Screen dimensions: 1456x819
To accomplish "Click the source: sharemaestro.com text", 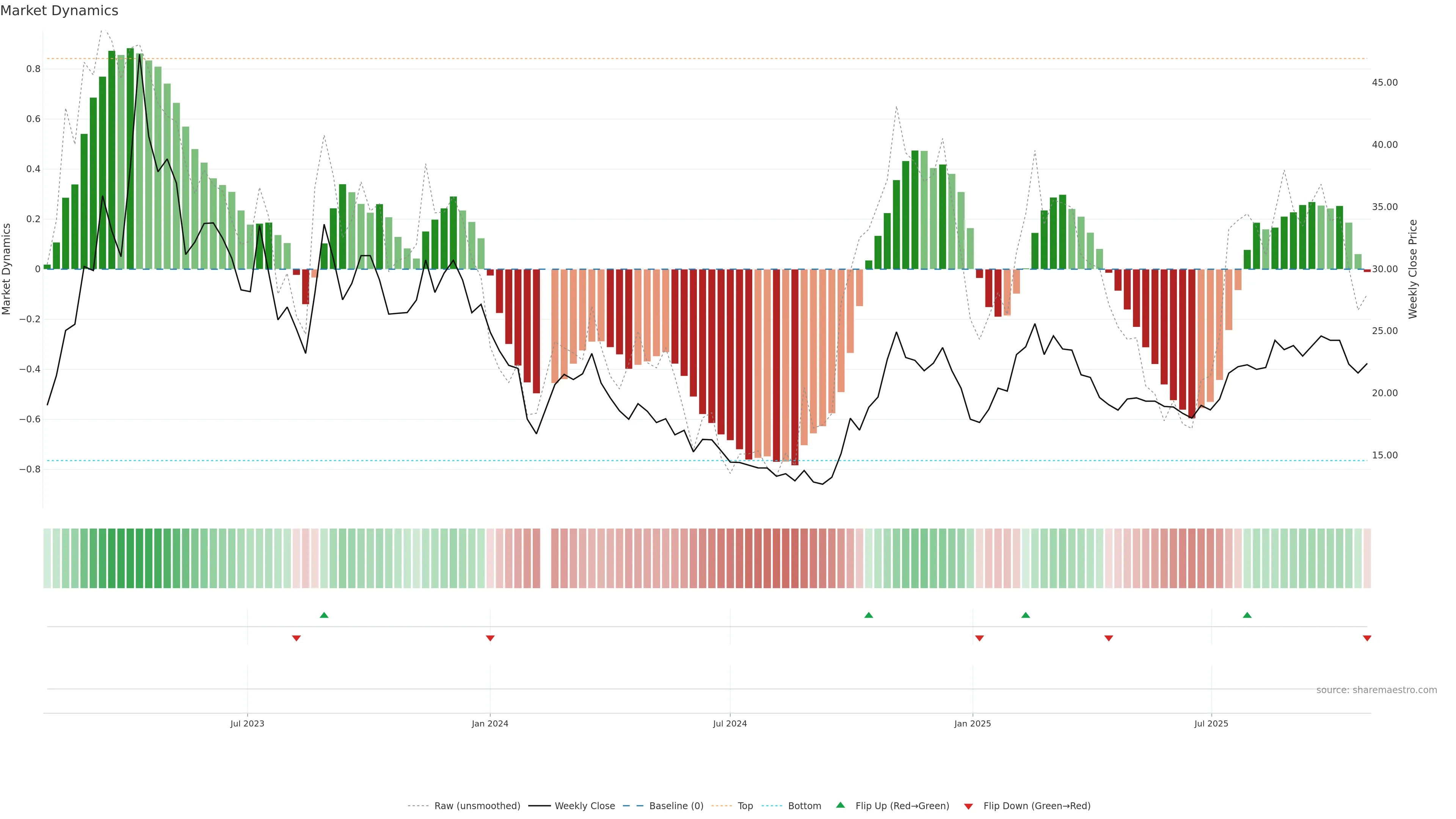I will click(x=1376, y=690).
